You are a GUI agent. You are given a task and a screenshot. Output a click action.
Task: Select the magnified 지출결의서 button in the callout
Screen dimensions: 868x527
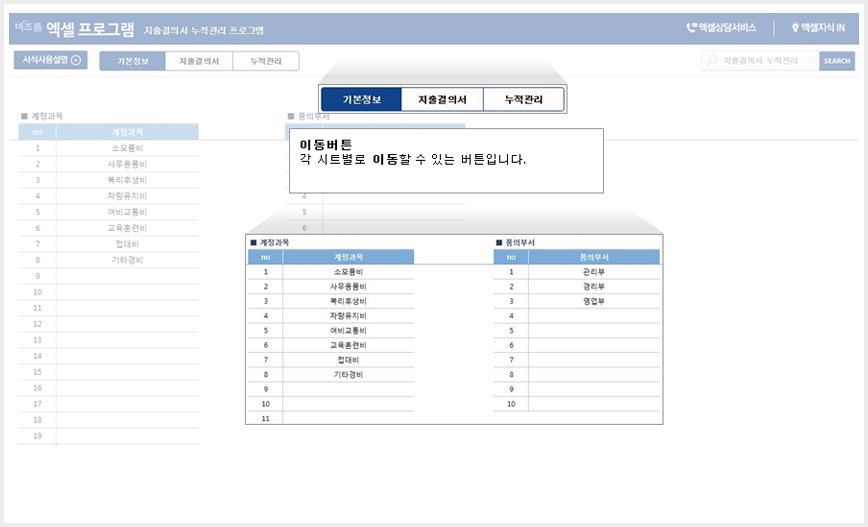coord(442,100)
